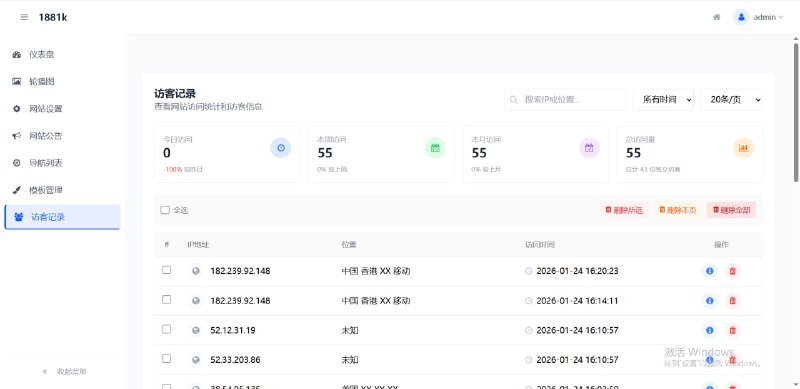Check the 52.33.203.86 row checkbox
800x389 pixels.
click(166, 359)
